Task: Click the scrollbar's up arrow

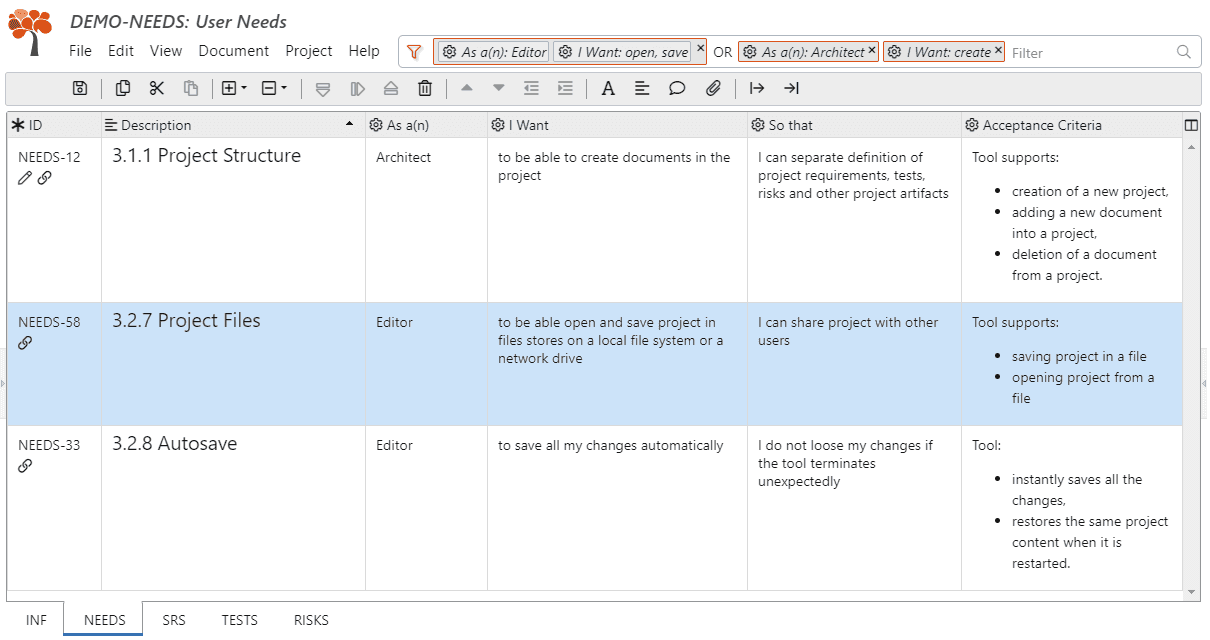Action: coord(1191,147)
